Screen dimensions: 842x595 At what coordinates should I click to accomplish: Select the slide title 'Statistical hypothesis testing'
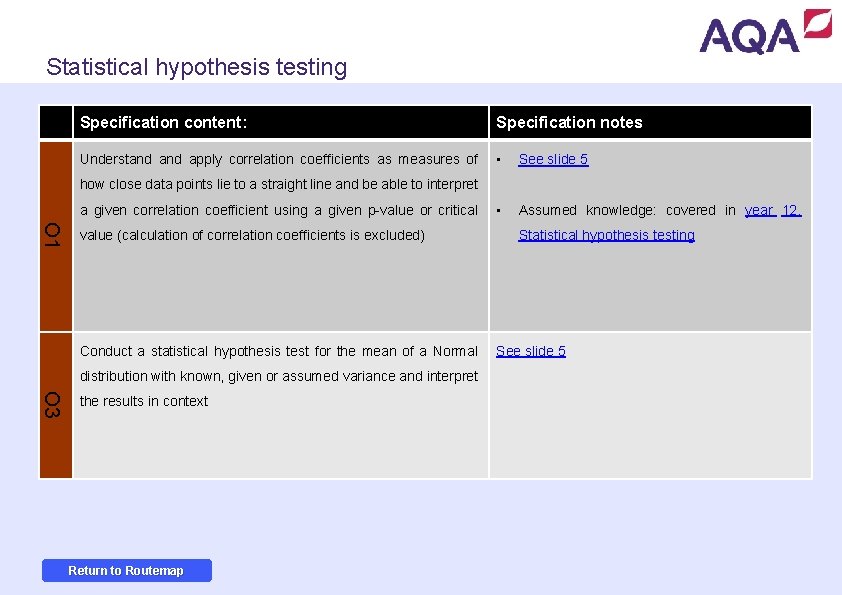coord(197,67)
